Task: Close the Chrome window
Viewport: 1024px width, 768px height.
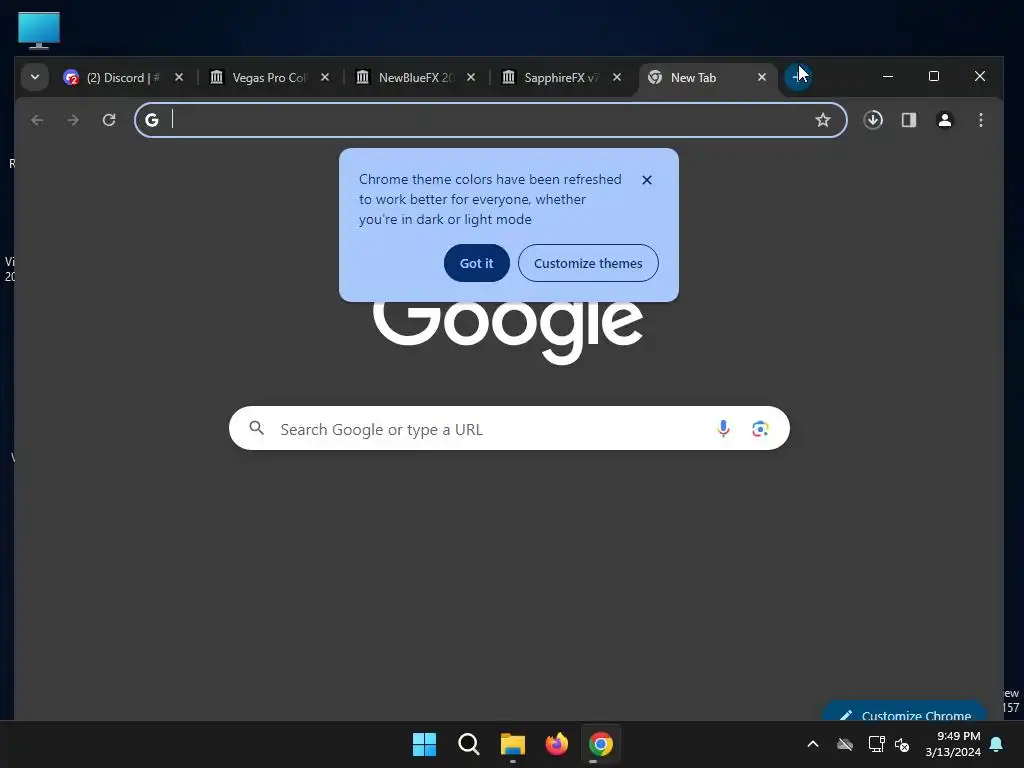Action: [980, 76]
